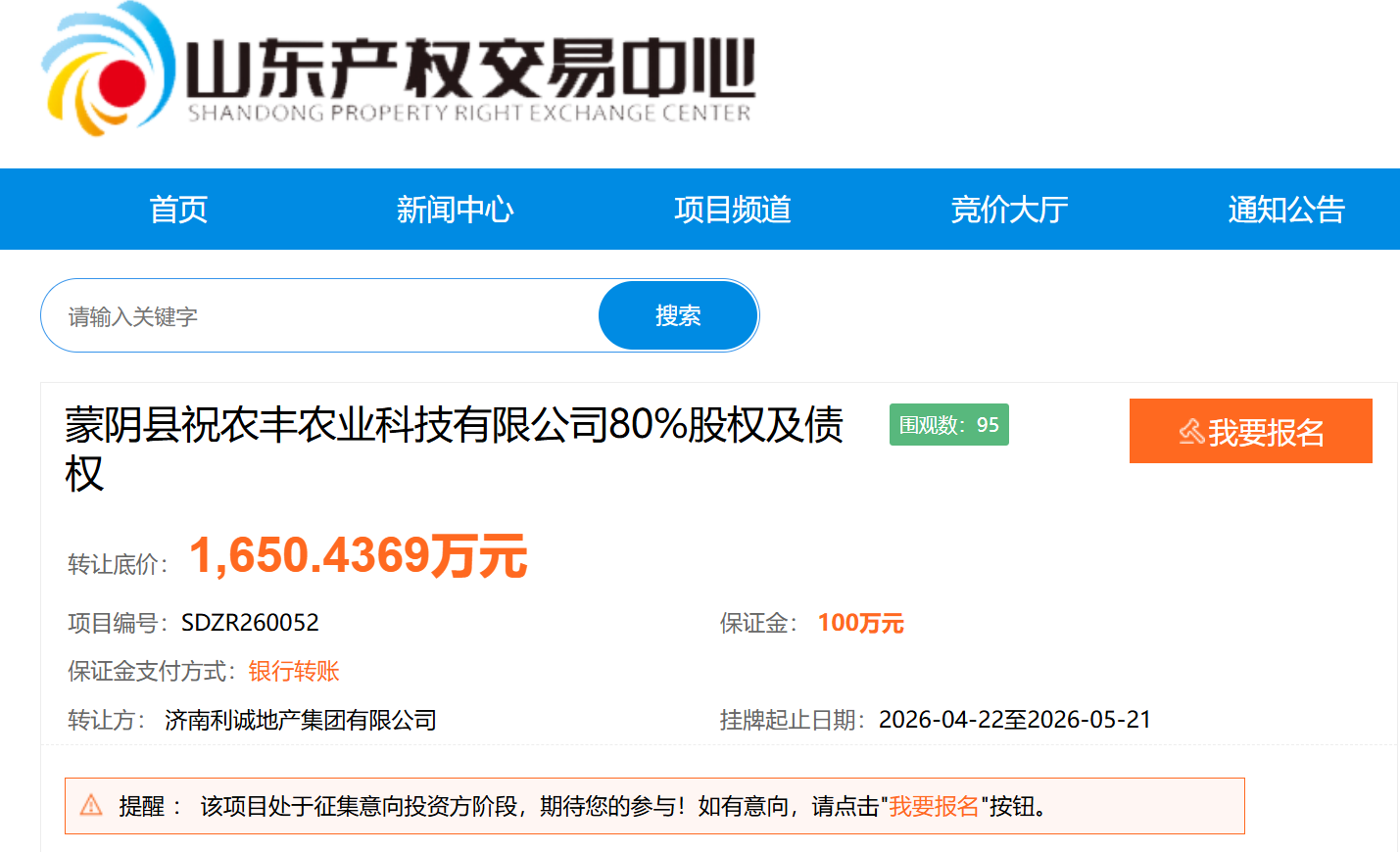1400x852 pixels.
Task: Click the gavel icon in the signup button
Action: coord(1190,432)
